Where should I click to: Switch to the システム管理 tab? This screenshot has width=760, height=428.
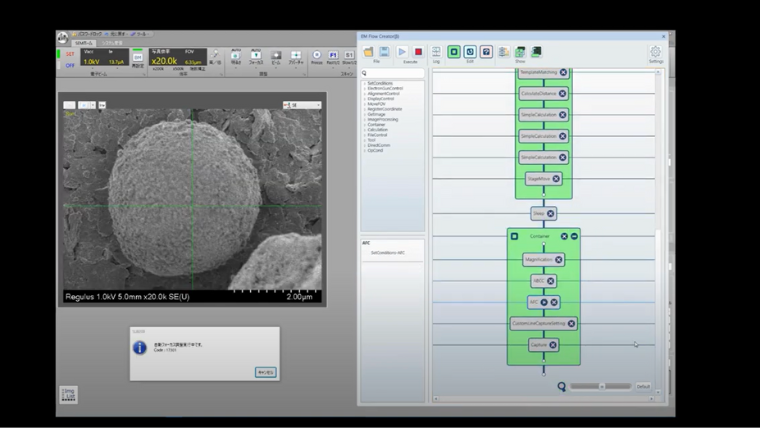pyautogui.click(x=112, y=43)
